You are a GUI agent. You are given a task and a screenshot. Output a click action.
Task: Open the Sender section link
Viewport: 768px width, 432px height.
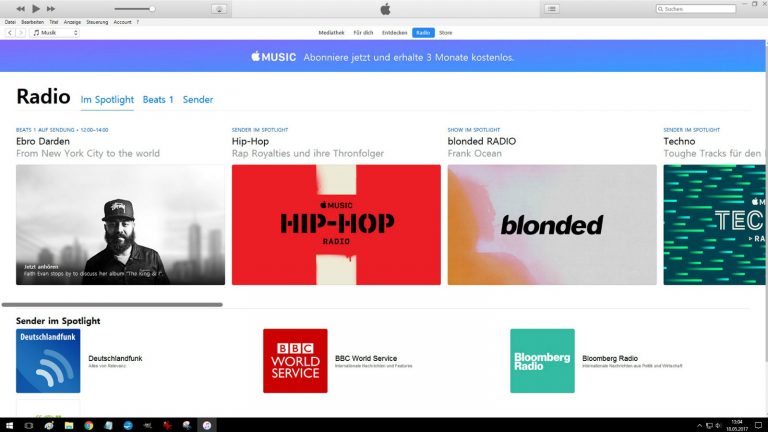point(198,99)
